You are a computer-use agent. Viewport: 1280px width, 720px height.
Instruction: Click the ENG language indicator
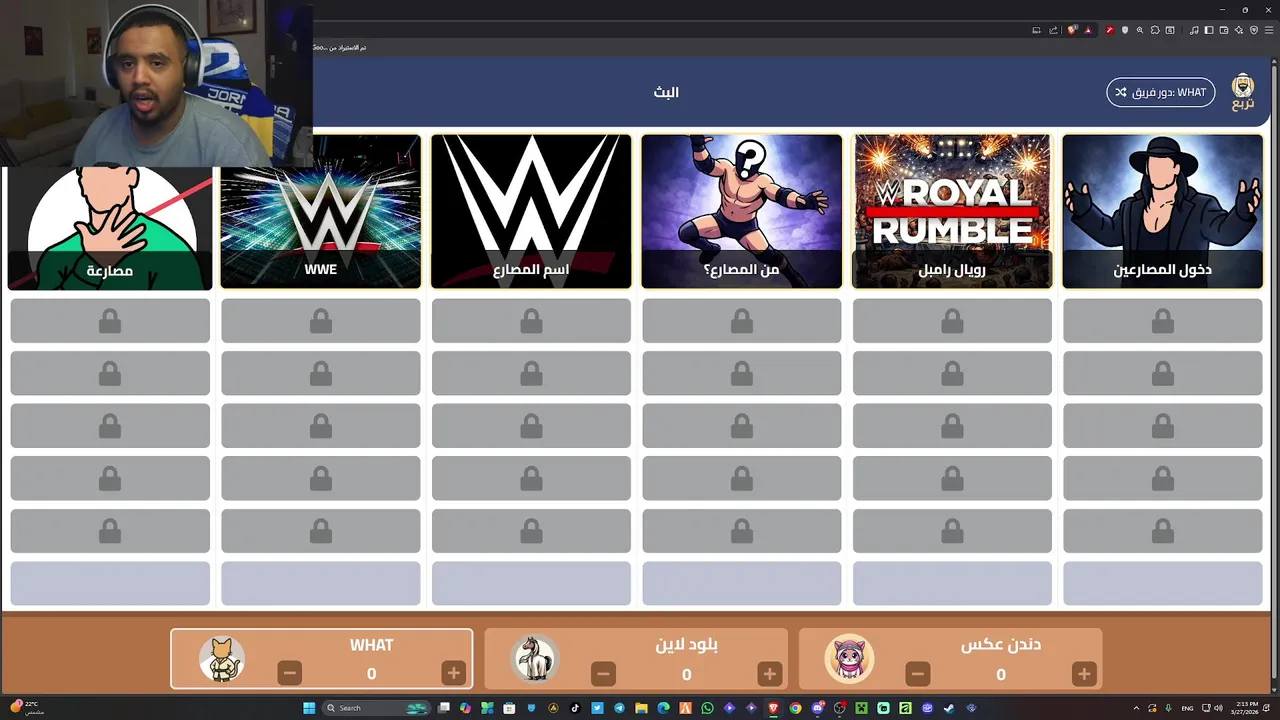point(1187,708)
